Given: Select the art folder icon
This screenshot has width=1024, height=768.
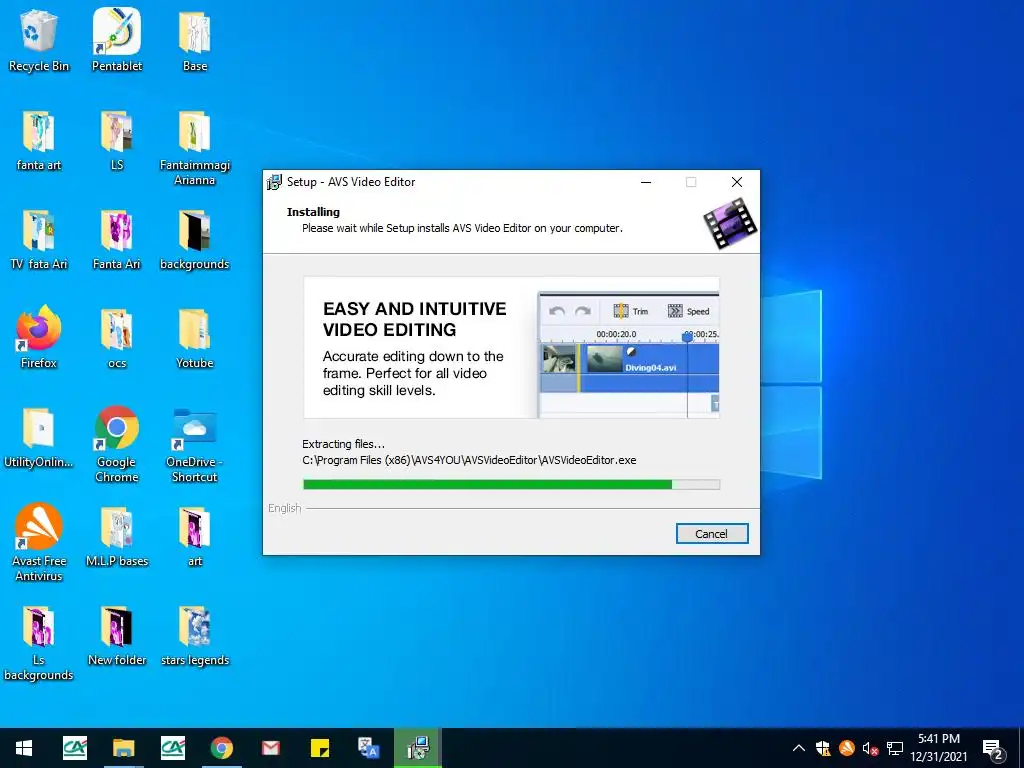Looking at the screenshot, I should pos(195,537).
